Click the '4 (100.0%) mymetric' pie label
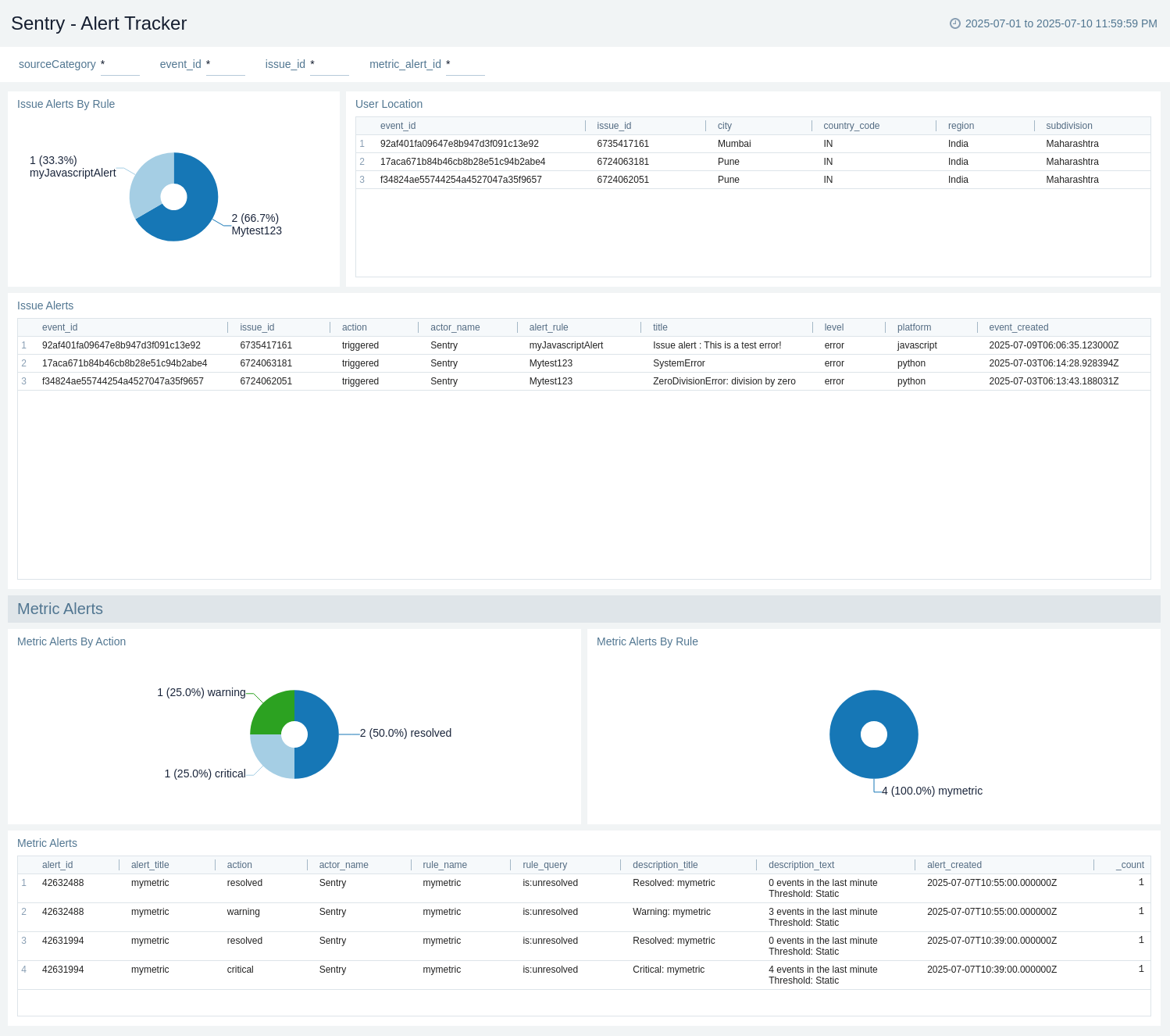The width and height of the screenshot is (1170, 1036). [932, 791]
